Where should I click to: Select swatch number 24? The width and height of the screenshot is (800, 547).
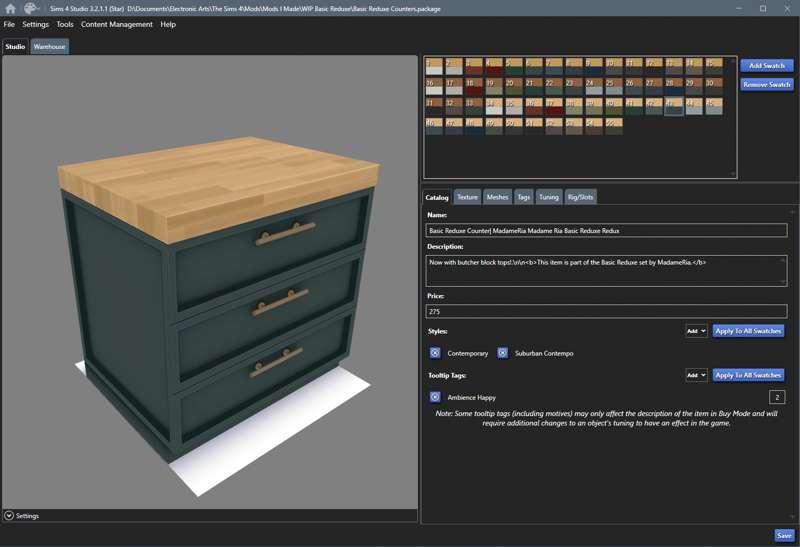tap(594, 86)
